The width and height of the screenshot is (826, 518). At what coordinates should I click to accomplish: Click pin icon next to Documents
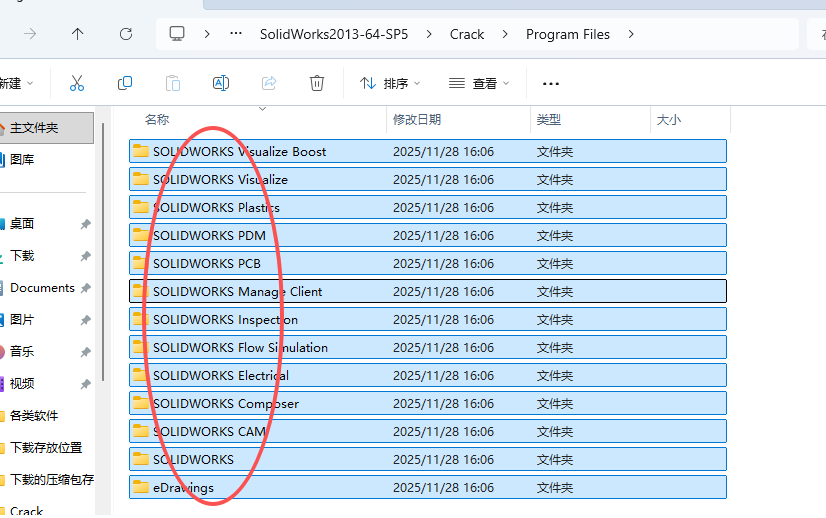coord(85,288)
